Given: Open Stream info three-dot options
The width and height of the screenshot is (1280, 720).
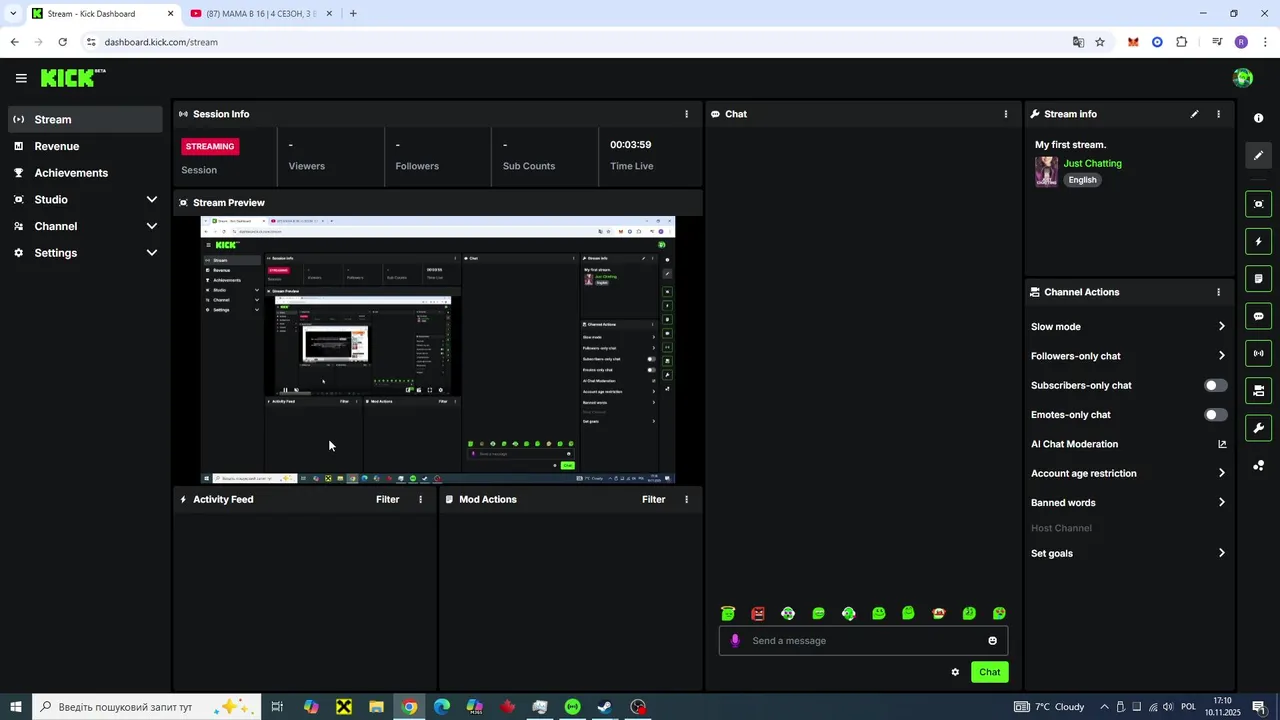Looking at the screenshot, I should [x=1218, y=114].
